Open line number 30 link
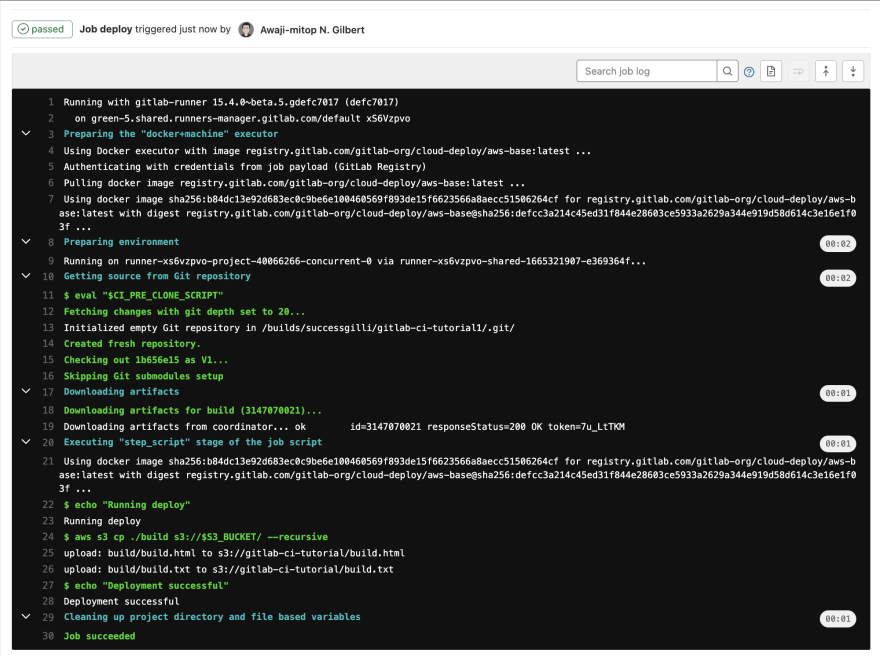The width and height of the screenshot is (880, 656). [x=48, y=636]
